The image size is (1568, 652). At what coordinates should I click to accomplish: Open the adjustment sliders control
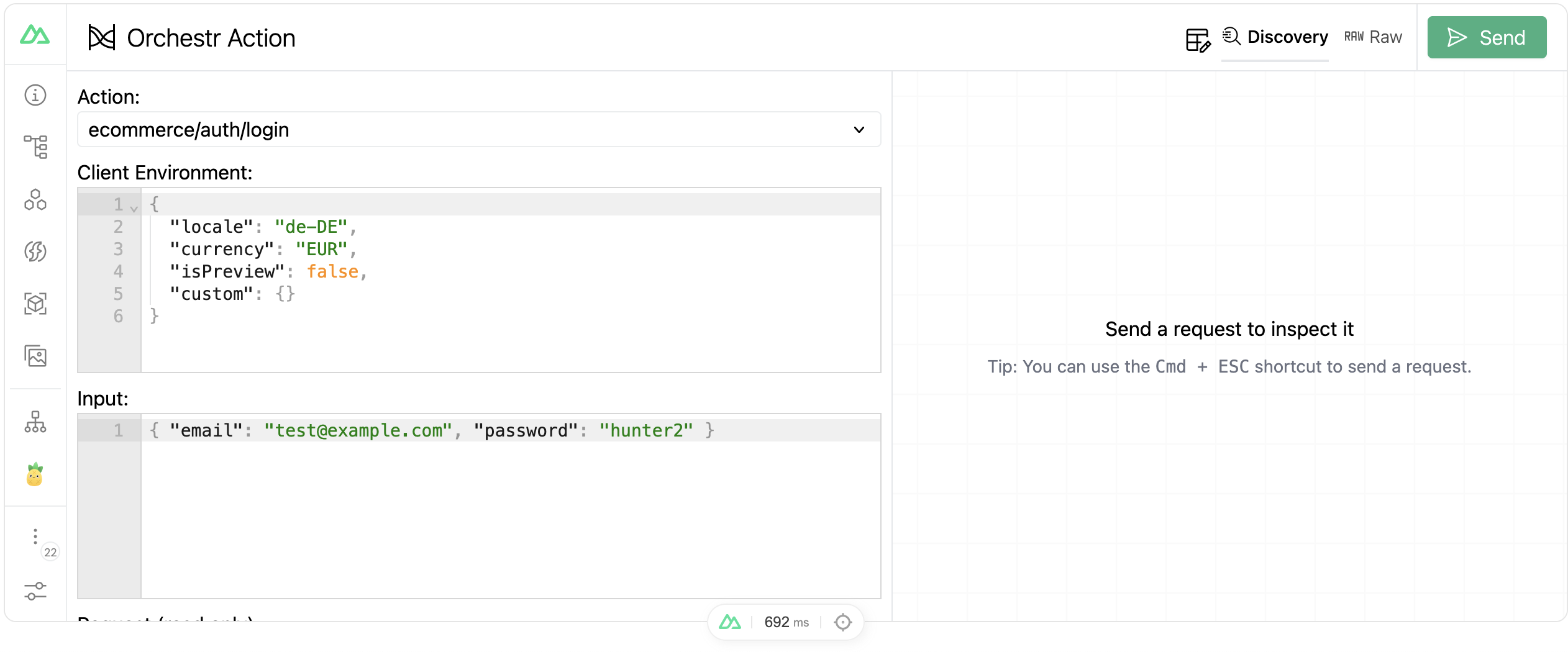(x=35, y=590)
